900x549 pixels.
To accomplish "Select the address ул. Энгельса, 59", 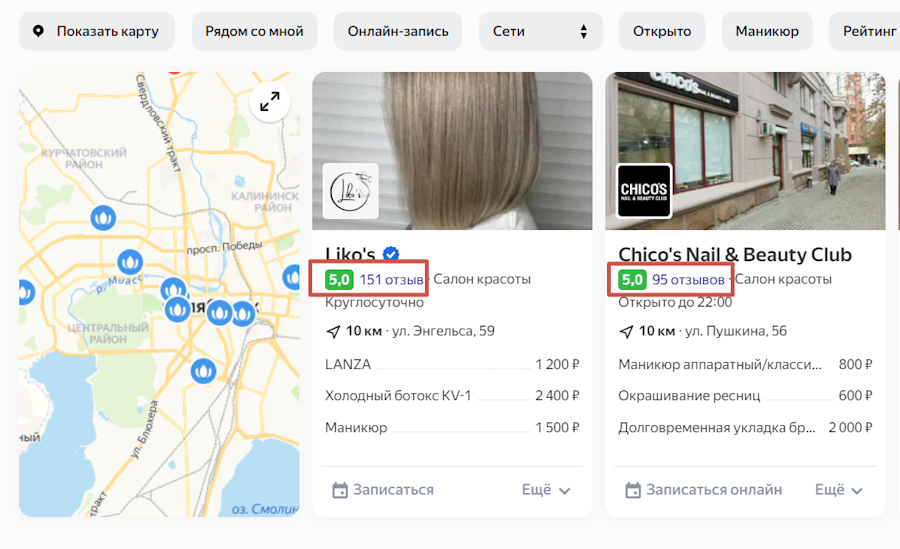I will click(443, 331).
